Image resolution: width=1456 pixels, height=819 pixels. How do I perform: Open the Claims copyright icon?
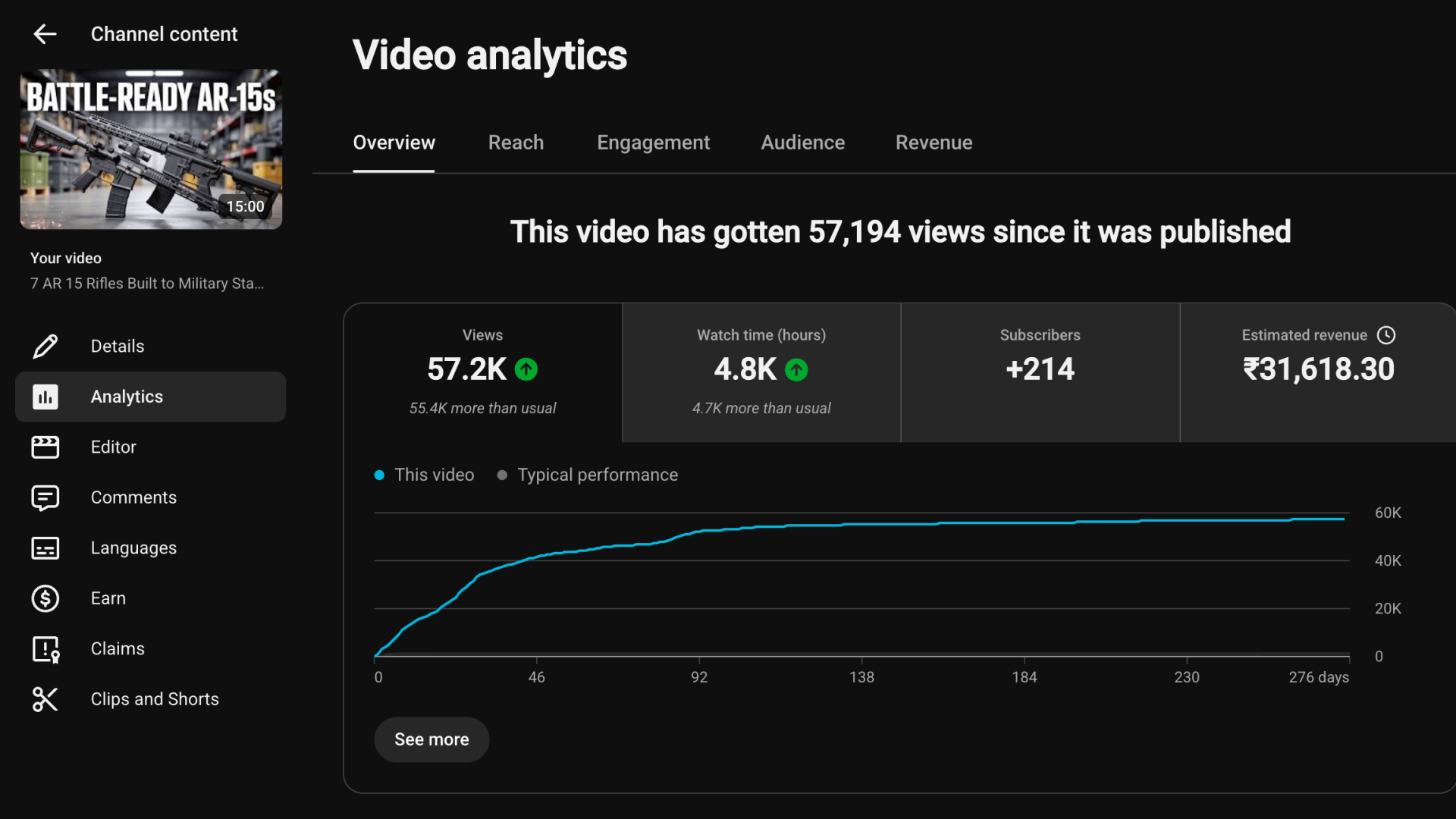click(x=45, y=649)
